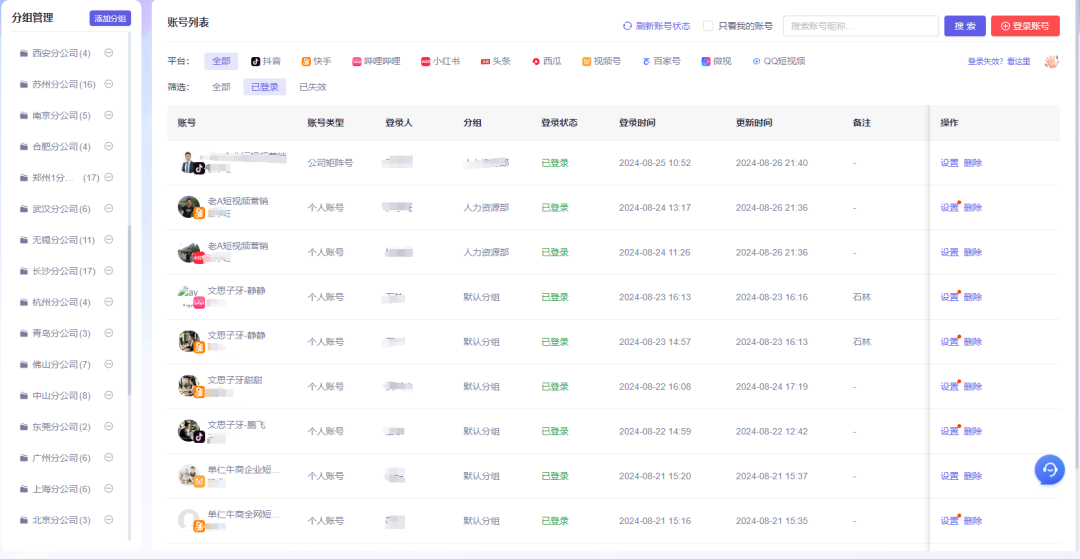
Task: Enable 只看我的账号 checkbox
Action: pos(707,26)
